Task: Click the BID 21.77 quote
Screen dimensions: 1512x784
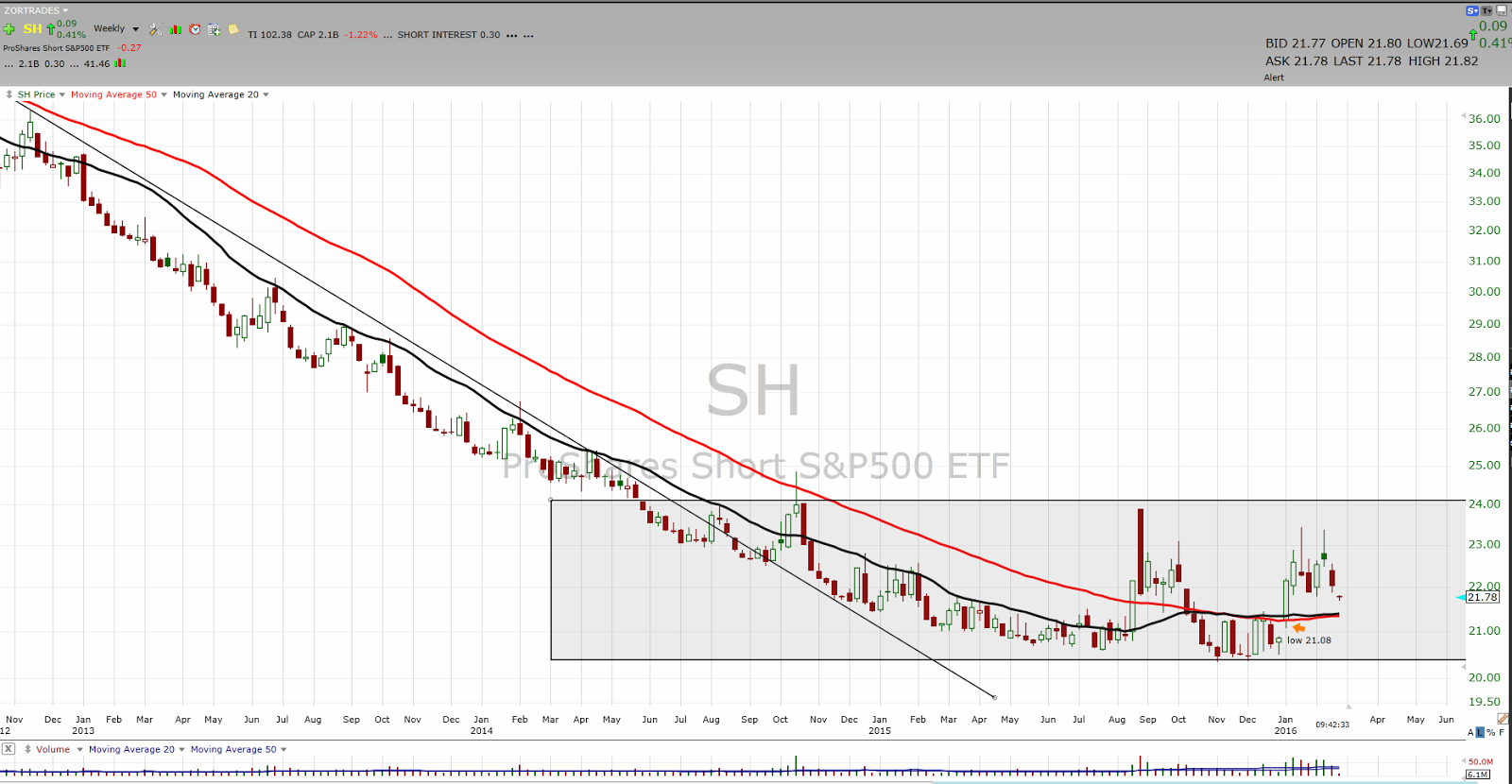Action: 1296,43
